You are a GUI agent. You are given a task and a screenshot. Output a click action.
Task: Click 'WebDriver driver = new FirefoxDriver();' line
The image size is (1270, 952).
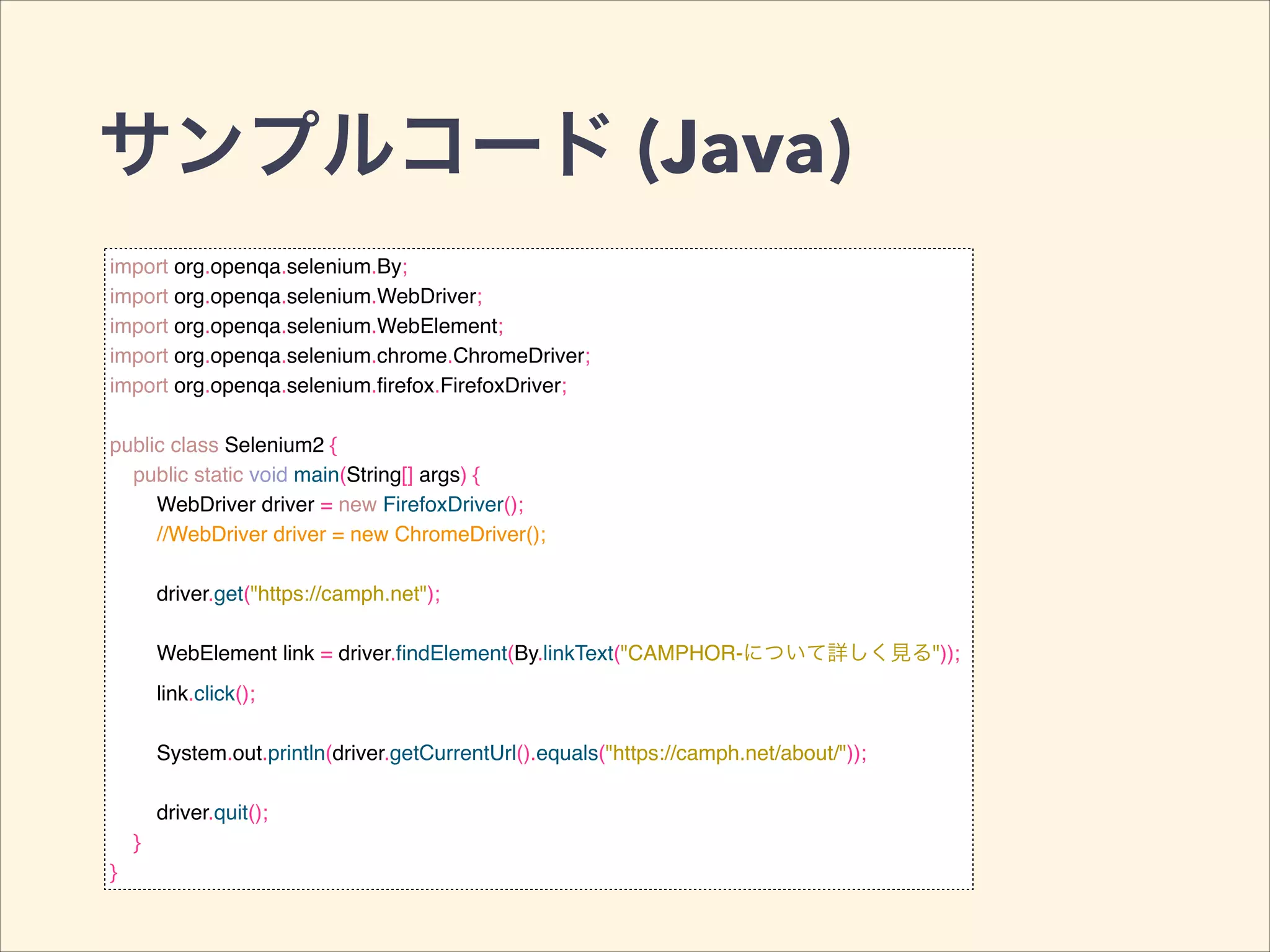[340, 505]
